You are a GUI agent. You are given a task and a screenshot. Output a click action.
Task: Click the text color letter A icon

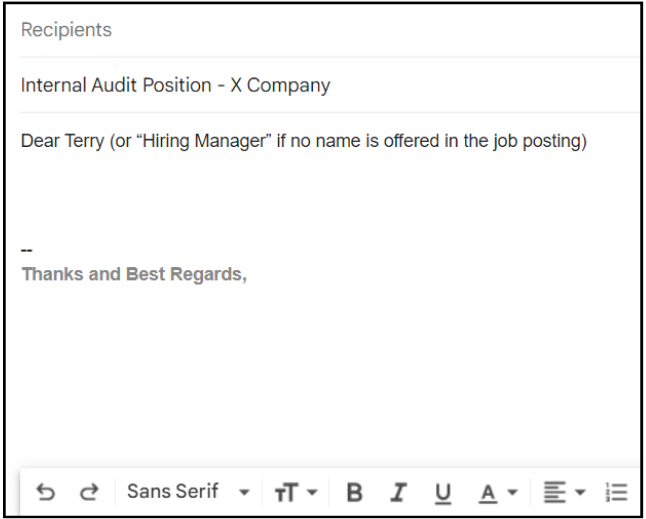(488, 492)
